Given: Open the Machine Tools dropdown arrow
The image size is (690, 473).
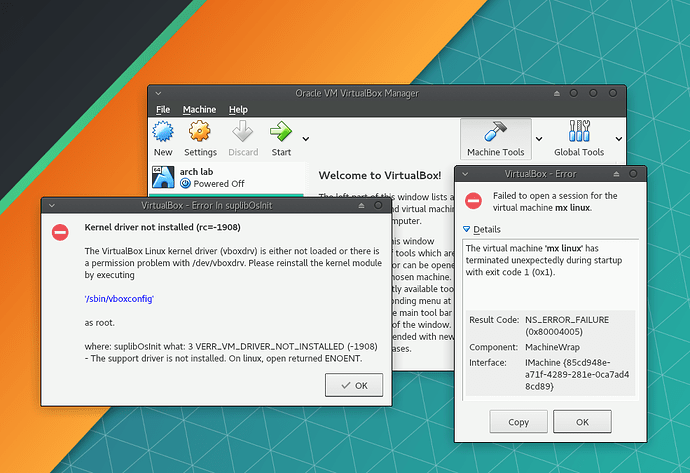Looking at the screenshot, I should coord(539,139).
